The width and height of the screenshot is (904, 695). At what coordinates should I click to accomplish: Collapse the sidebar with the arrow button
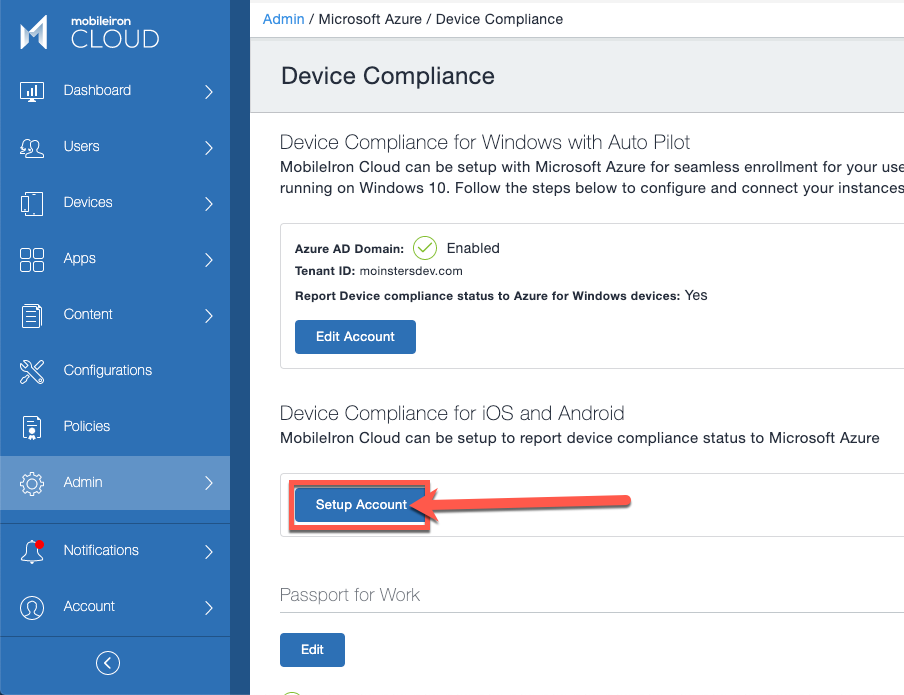107,663
